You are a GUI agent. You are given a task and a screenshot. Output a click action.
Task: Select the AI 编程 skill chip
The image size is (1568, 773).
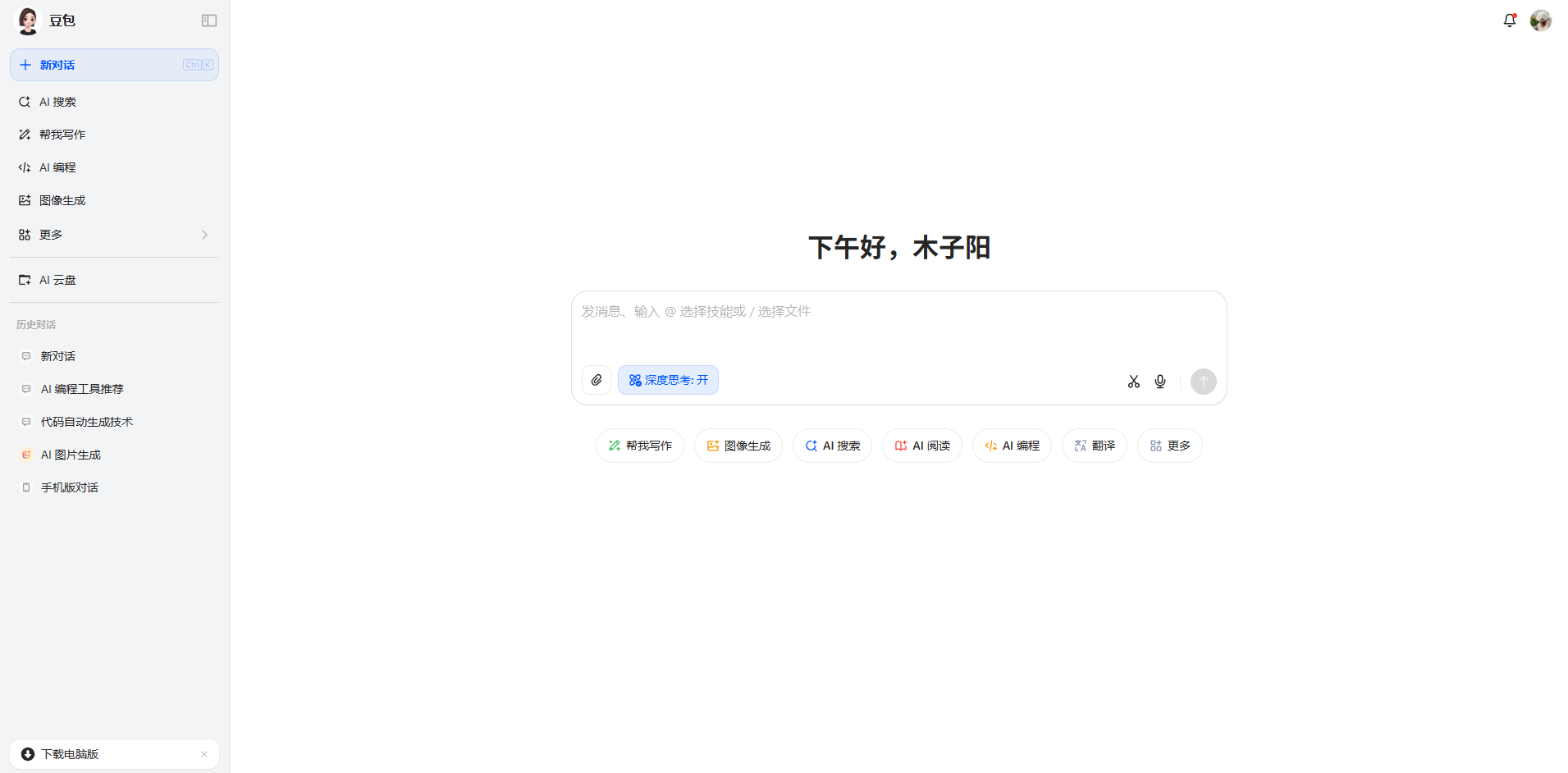[1012, 446]
